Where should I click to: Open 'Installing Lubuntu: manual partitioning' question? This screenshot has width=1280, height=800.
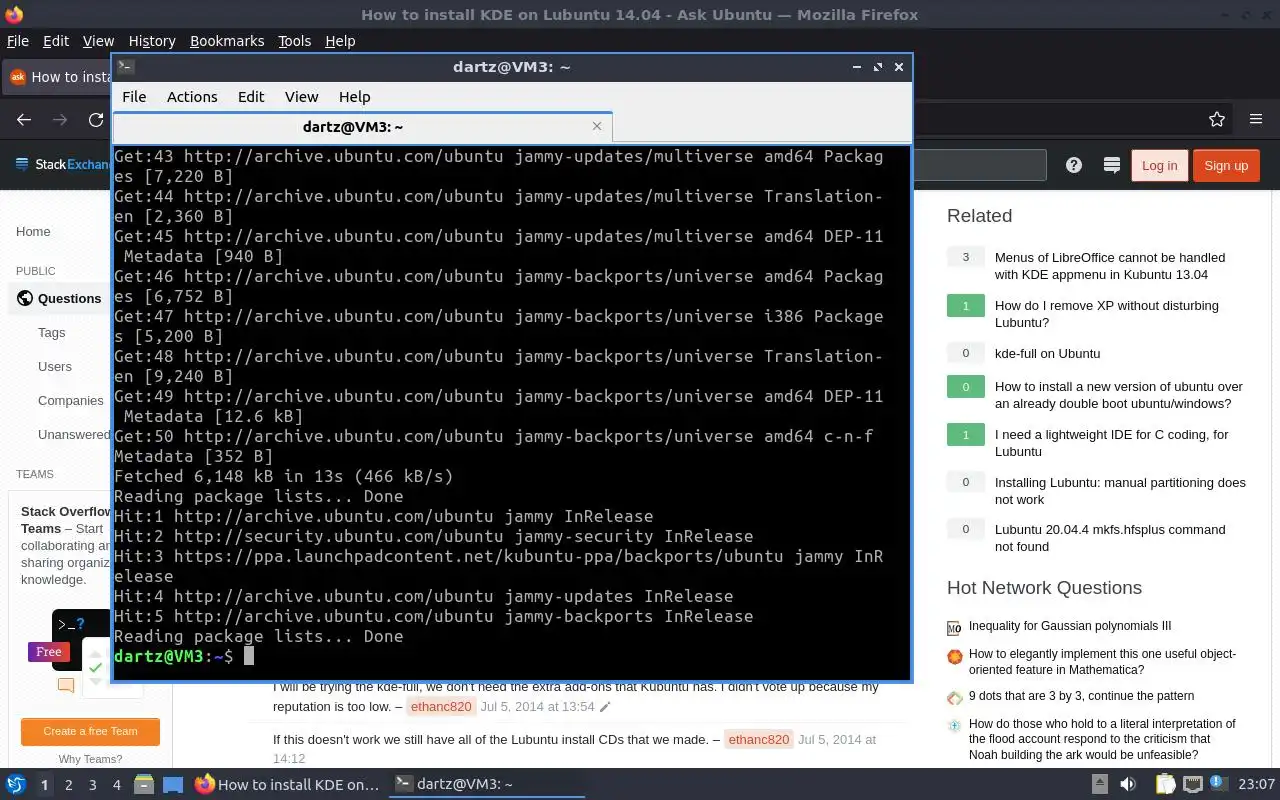(1120, 491)
